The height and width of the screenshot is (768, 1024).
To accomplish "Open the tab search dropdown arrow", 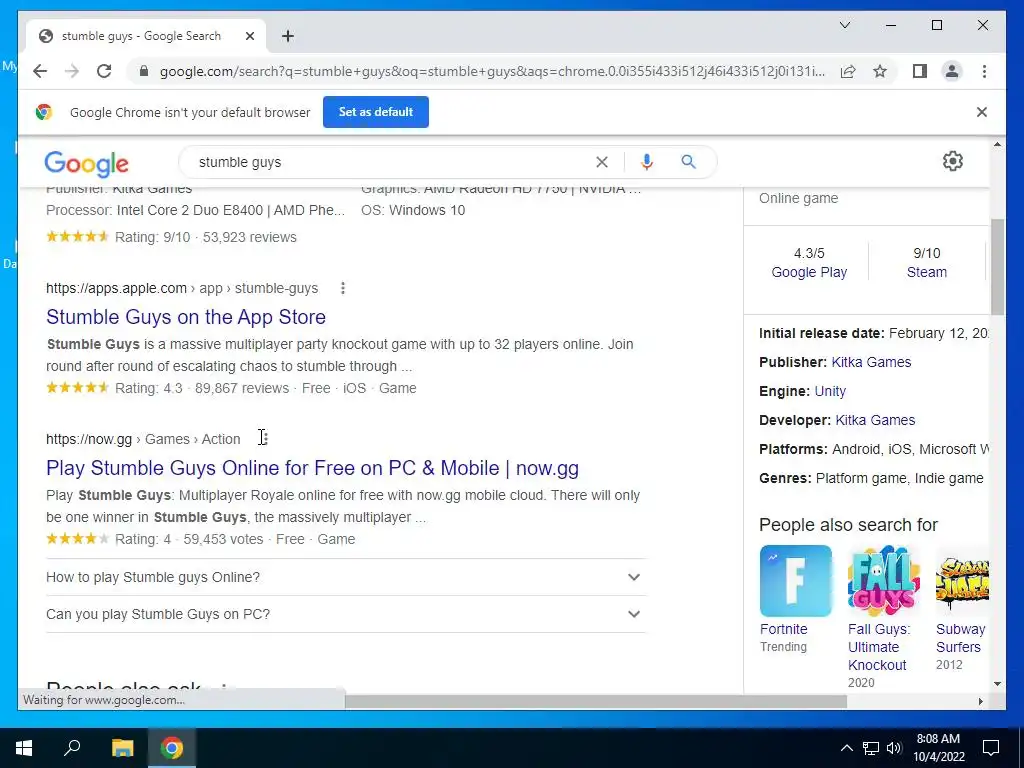I will point(844,25).
